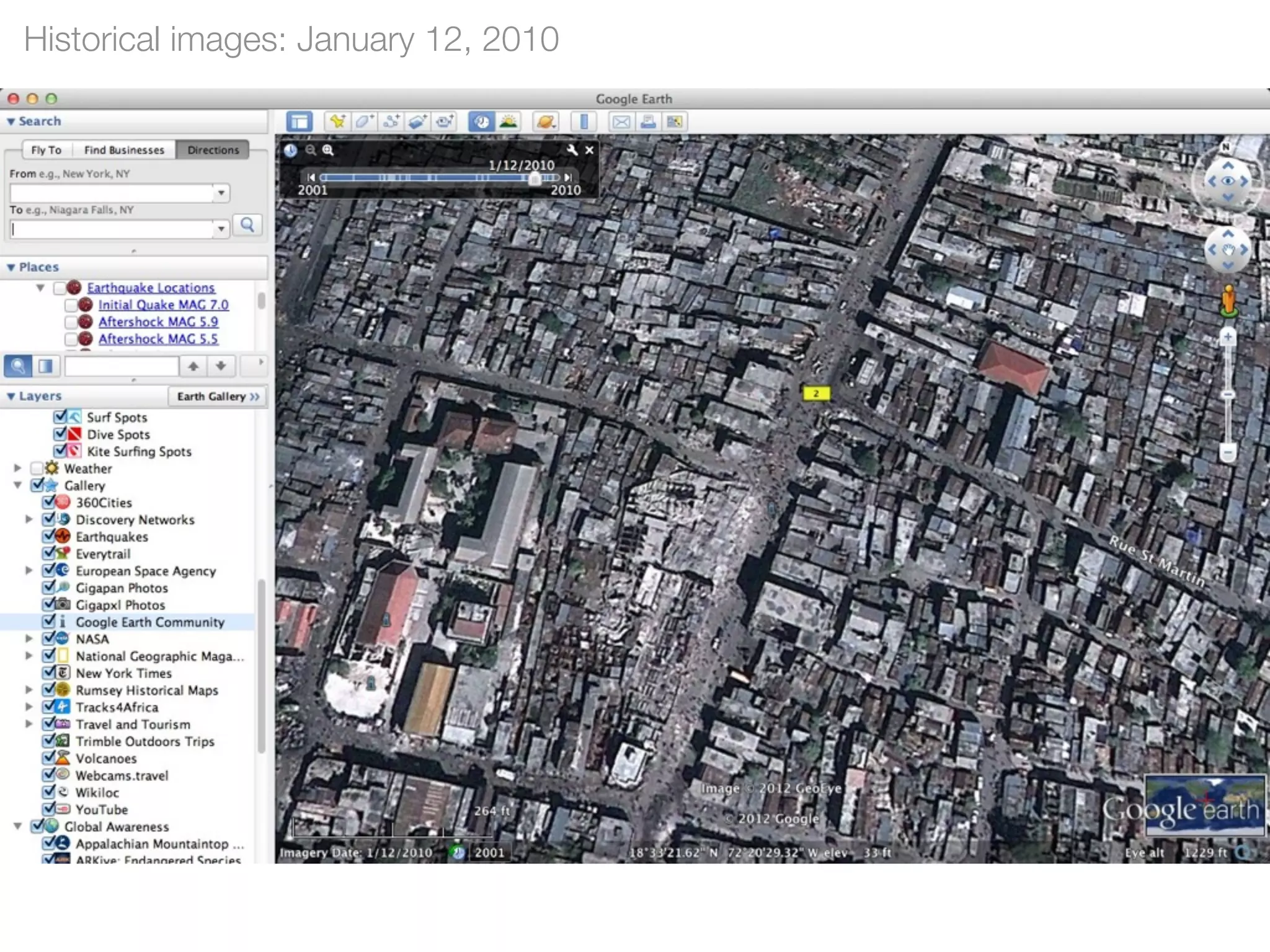Screen dimensions: 1270x952
Task: Uncheck the Google Earth Community layer
Action: [x=49, y=621]
